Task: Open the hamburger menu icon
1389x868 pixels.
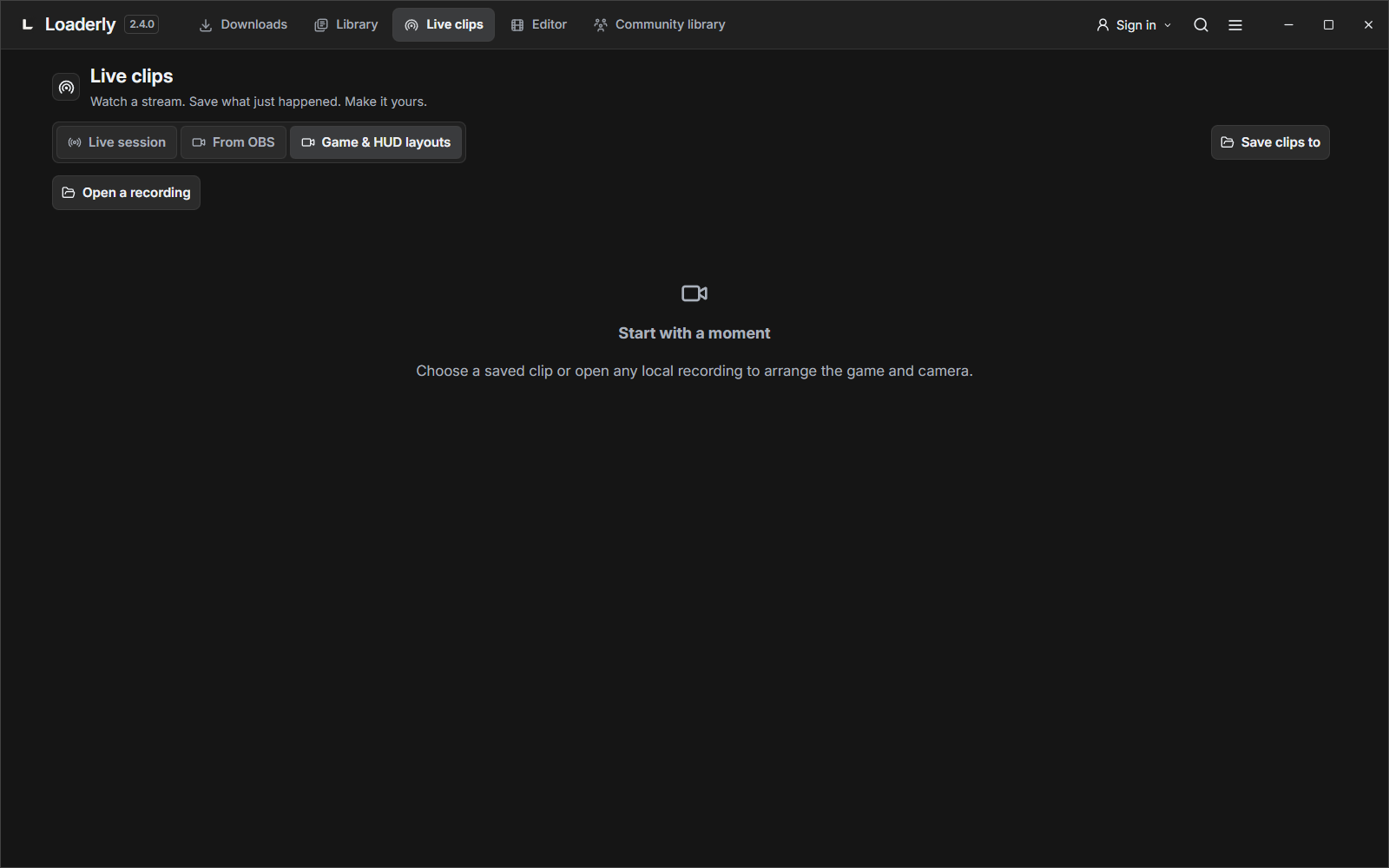Action: click(1235, 25)
